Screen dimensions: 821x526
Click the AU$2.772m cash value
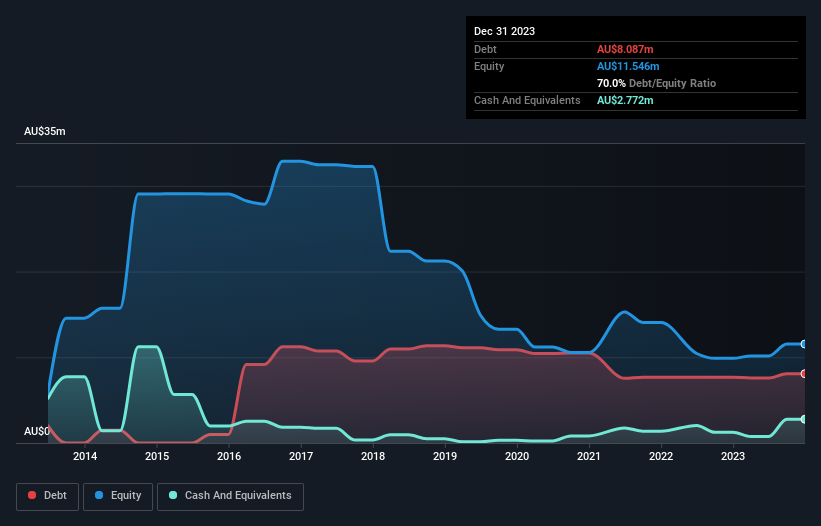click(625, 100)
